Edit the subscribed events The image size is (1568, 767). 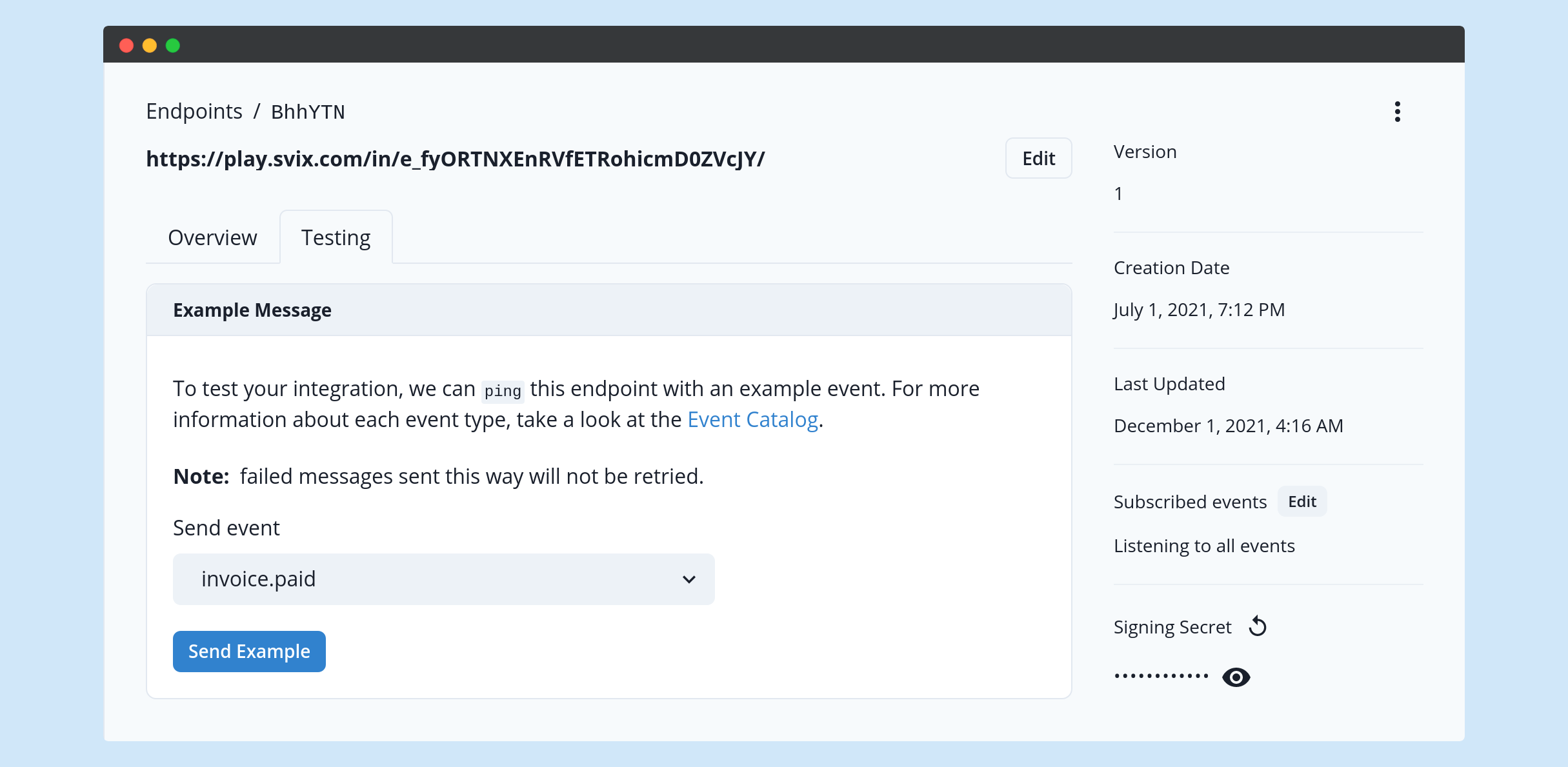1302,501
